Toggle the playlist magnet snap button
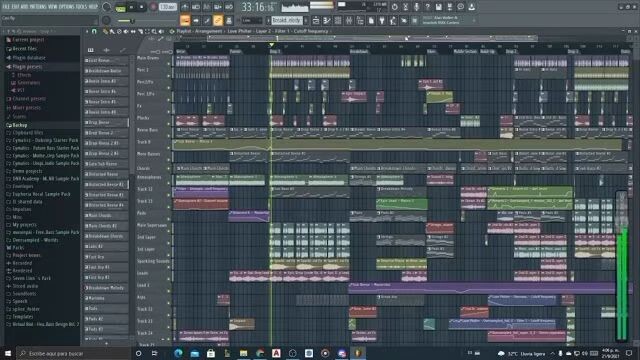Viewport: 640px width, 360px height. point(94,31)
